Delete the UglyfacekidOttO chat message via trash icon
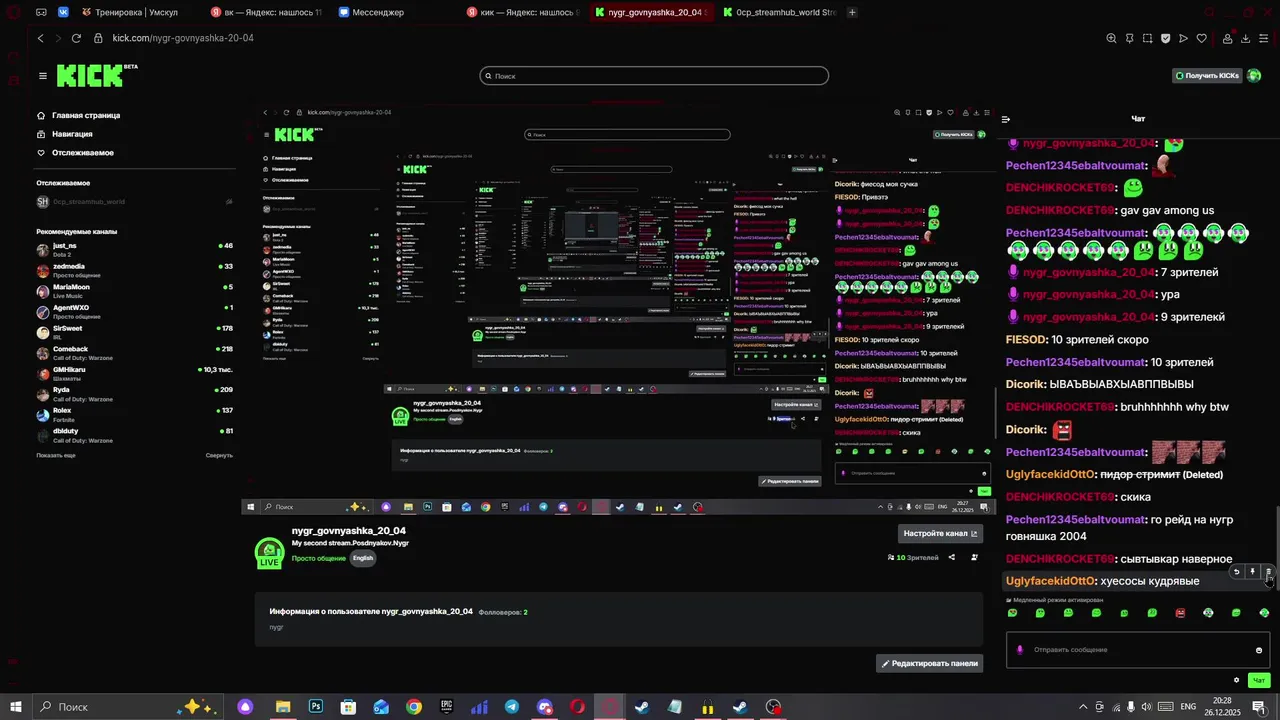 pos(1268,572)
